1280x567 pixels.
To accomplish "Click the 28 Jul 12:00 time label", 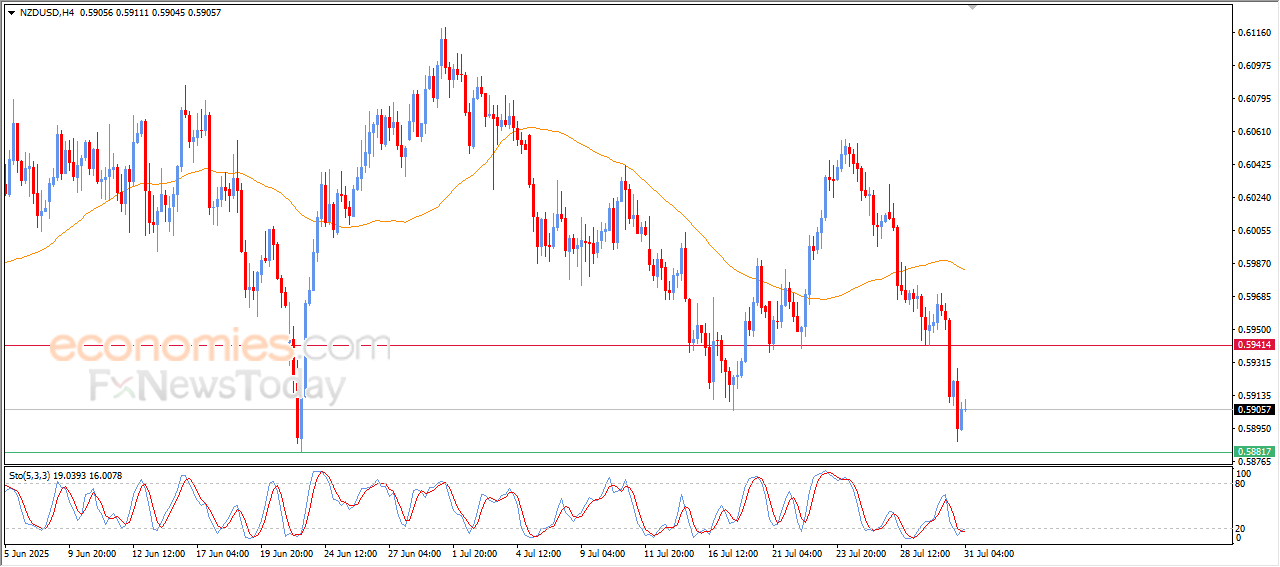I will pyautogui.click(x=927, y=553).
